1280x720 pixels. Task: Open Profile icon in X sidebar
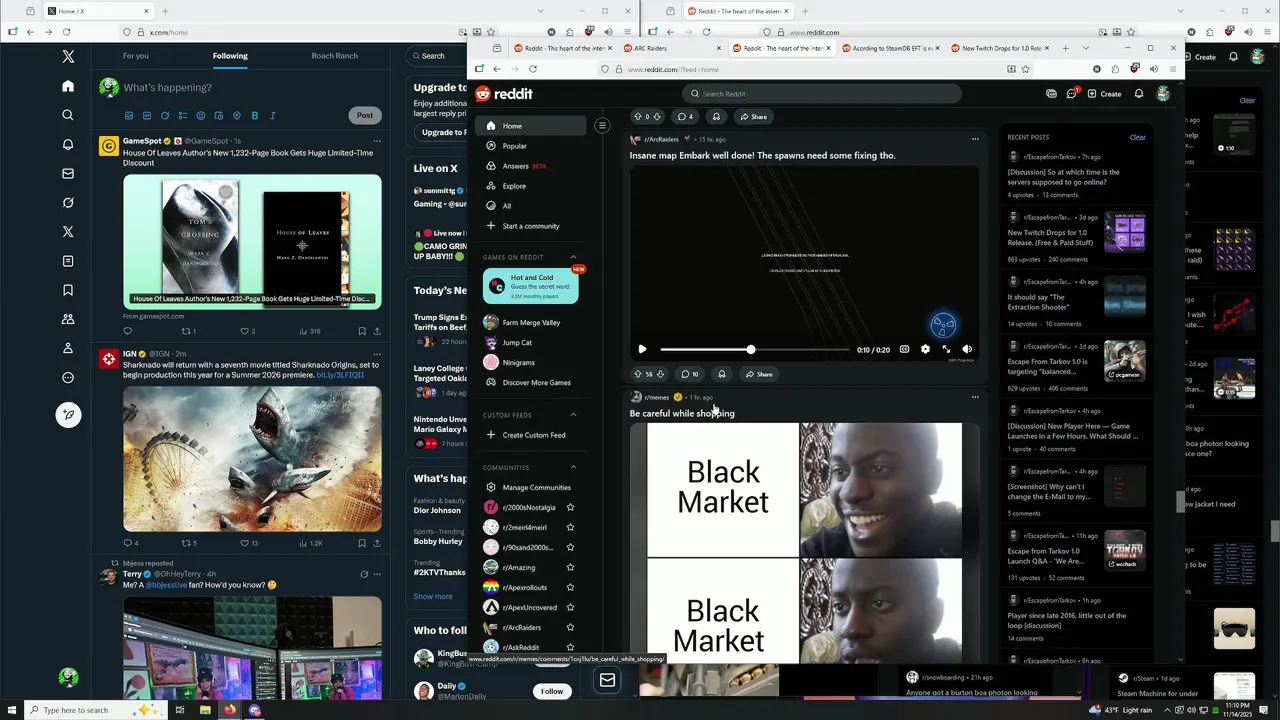point(68,348)
